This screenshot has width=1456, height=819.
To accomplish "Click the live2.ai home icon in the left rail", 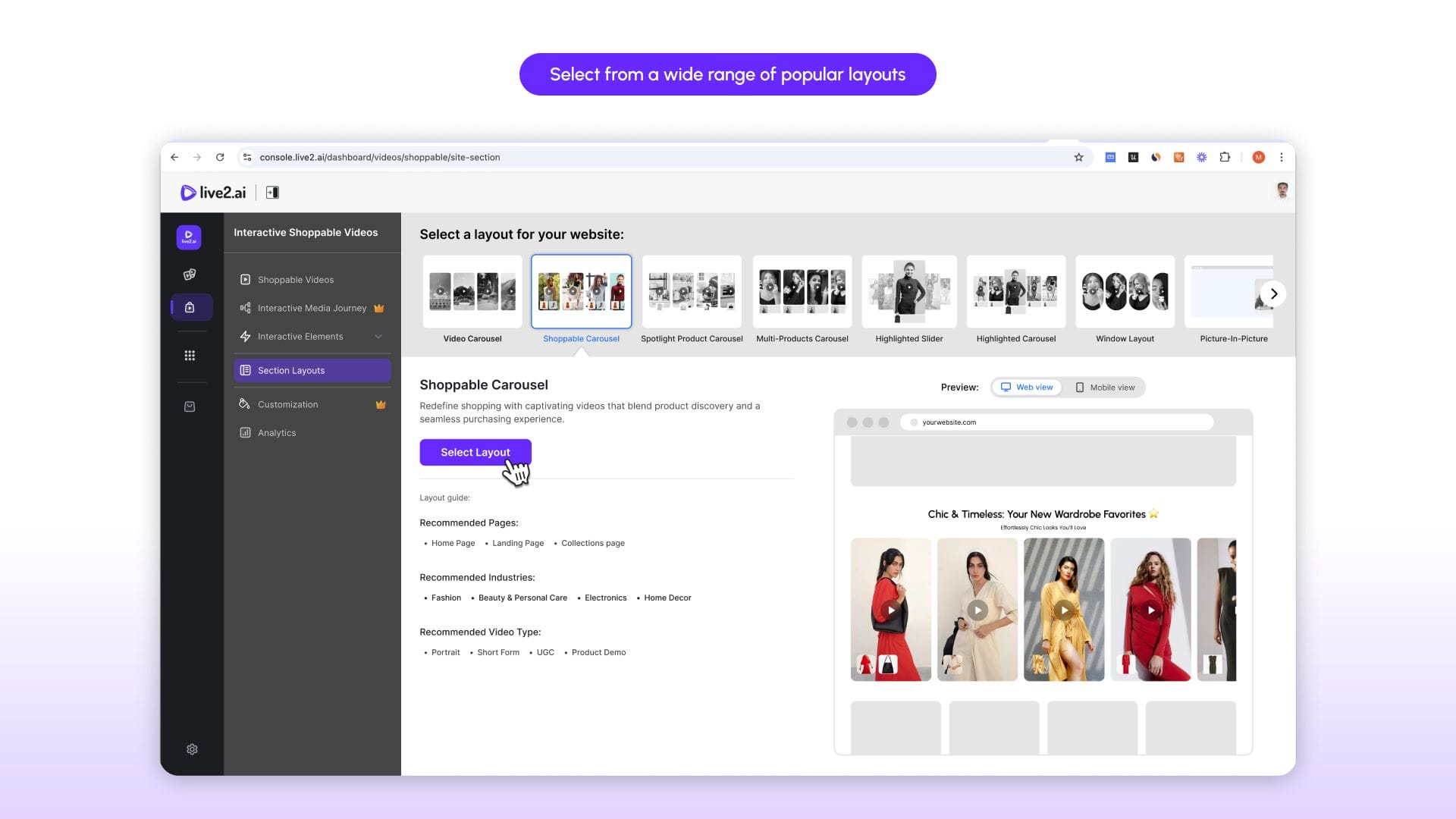I will click(189, 237).
